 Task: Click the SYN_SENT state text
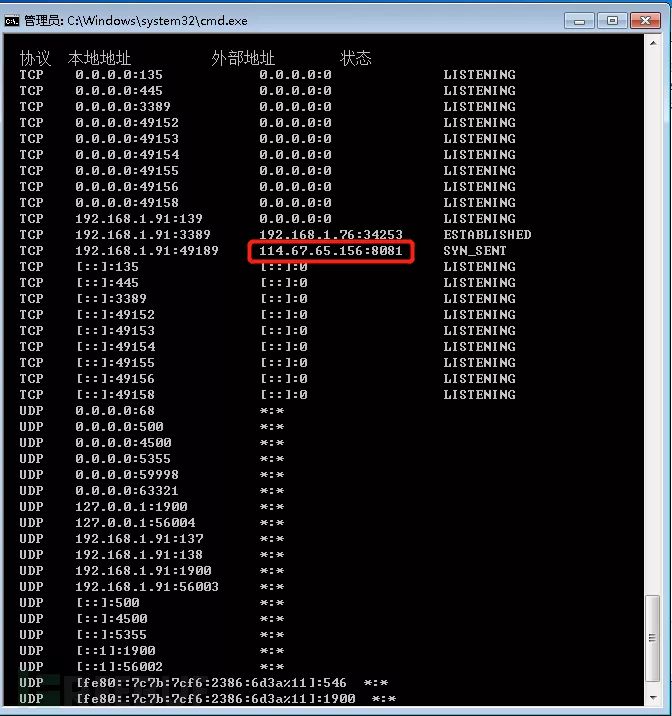(475, 251)
